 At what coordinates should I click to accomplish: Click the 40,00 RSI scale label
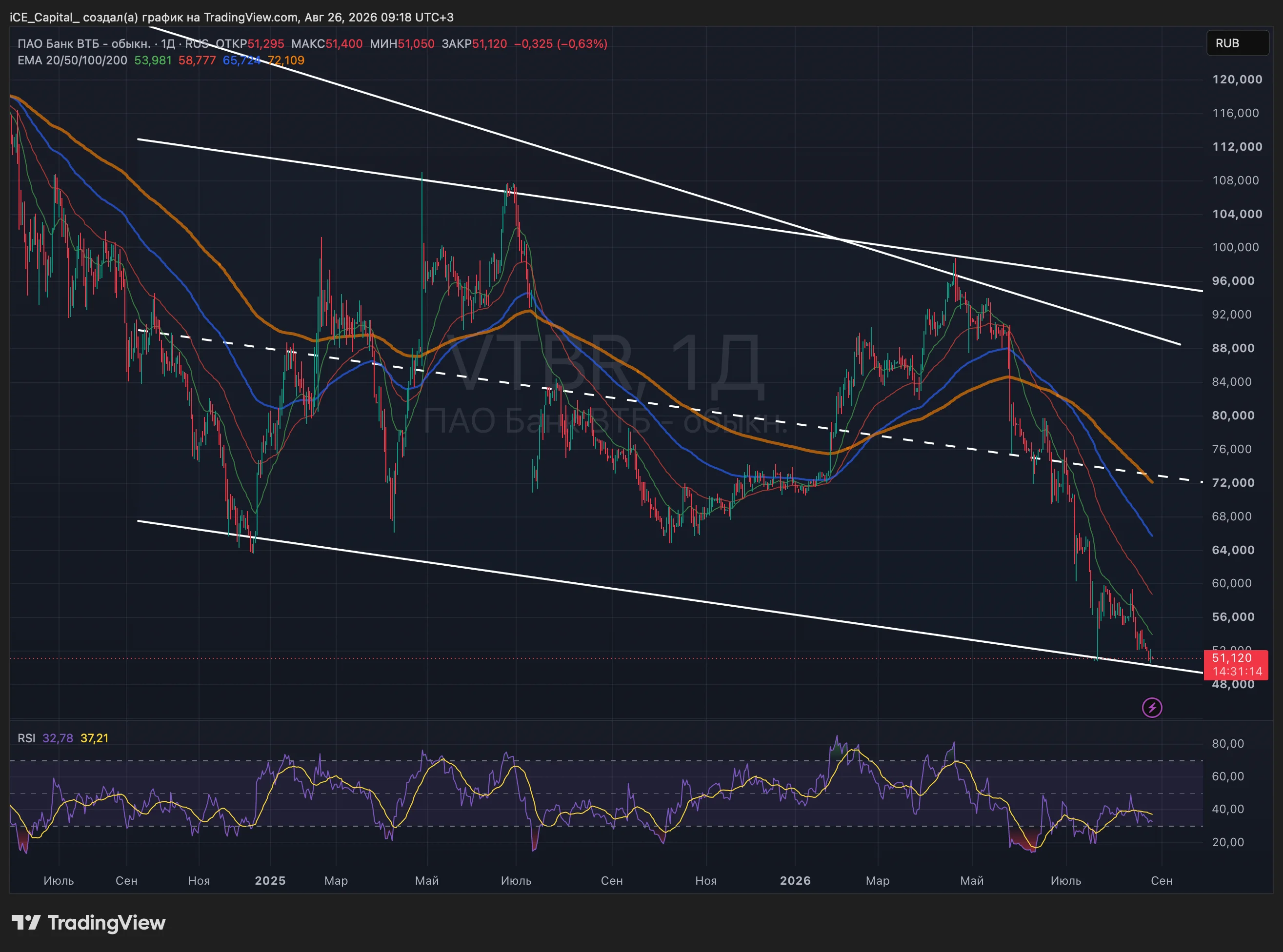[1228, 809]
